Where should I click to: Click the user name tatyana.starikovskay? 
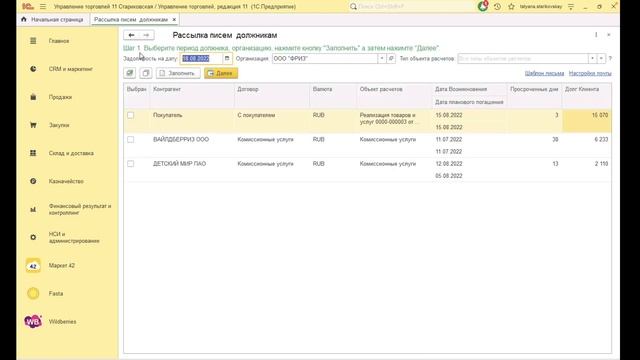click(x=541, y=7)
